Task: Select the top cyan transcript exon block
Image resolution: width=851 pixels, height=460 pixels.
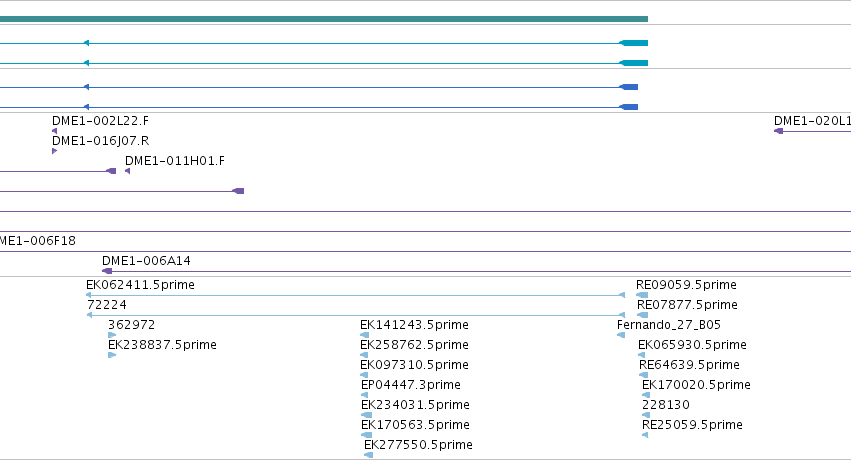Action: coord(634,43)
